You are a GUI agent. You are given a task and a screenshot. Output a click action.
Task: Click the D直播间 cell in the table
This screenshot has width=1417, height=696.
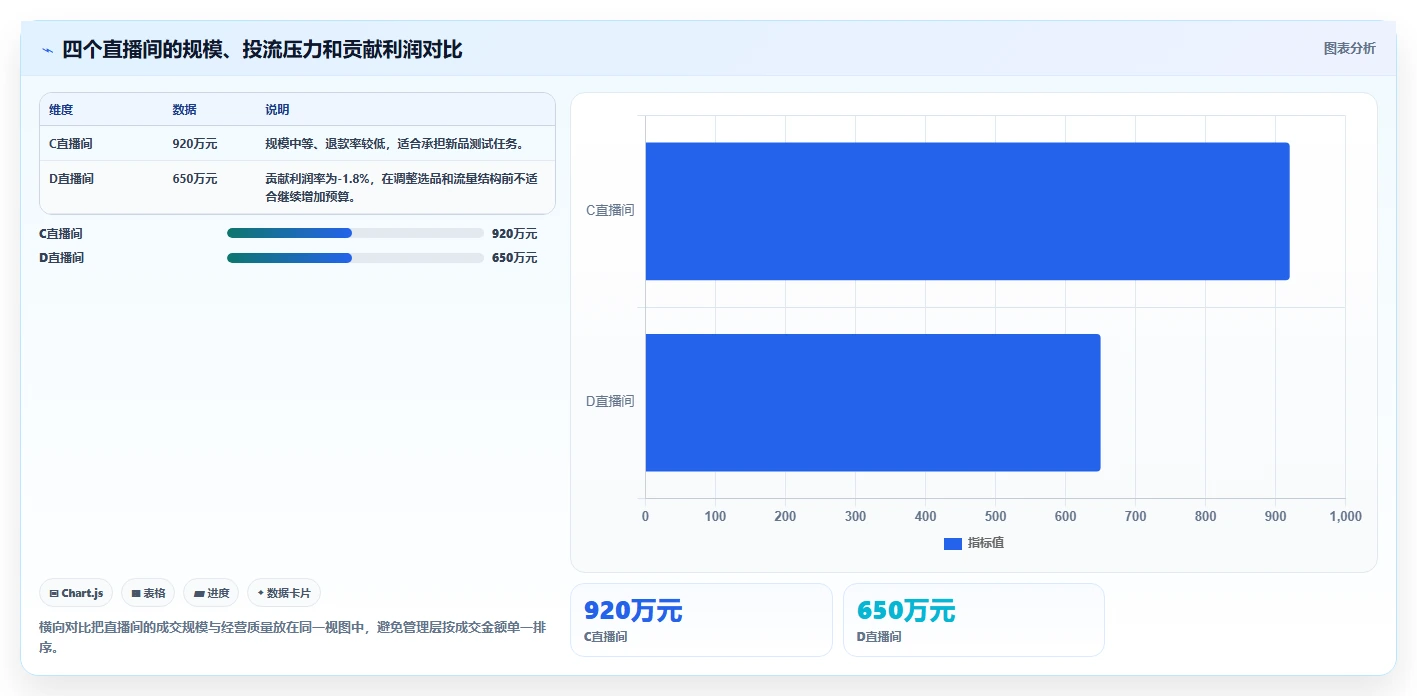pos(71,179)
